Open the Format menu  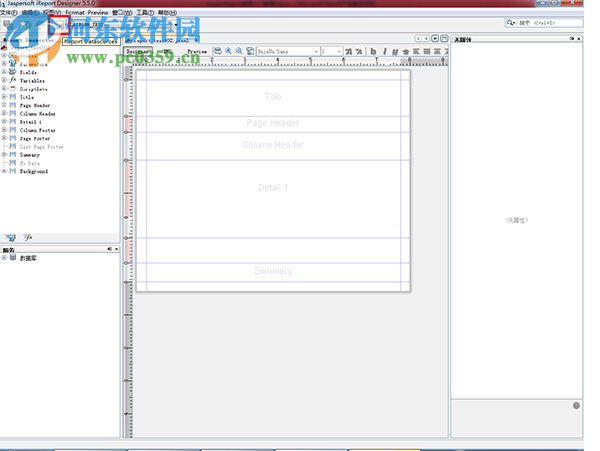click(x=75, y=12)
